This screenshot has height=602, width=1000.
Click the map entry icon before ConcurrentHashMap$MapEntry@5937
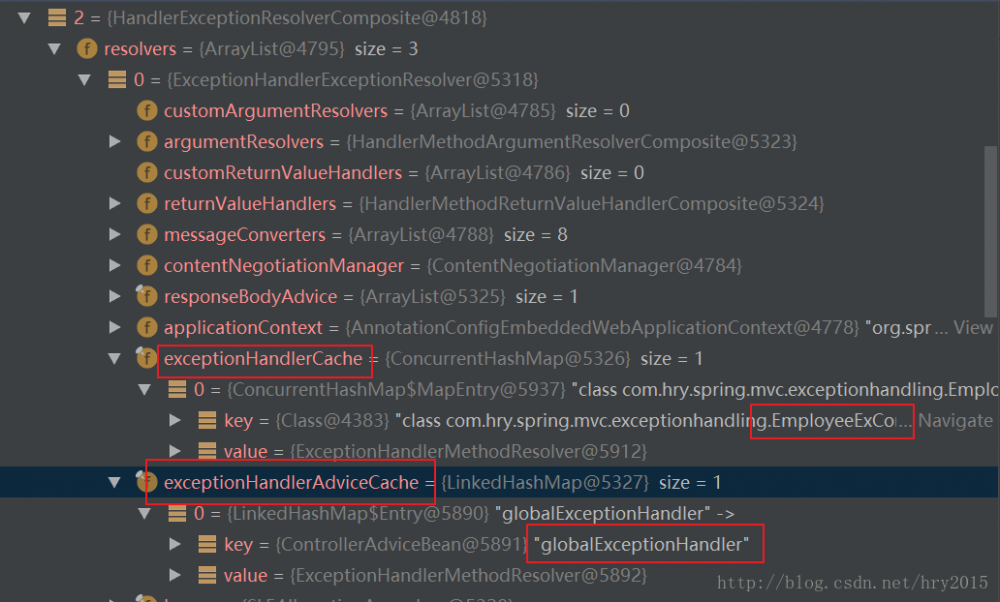(176, 389)
